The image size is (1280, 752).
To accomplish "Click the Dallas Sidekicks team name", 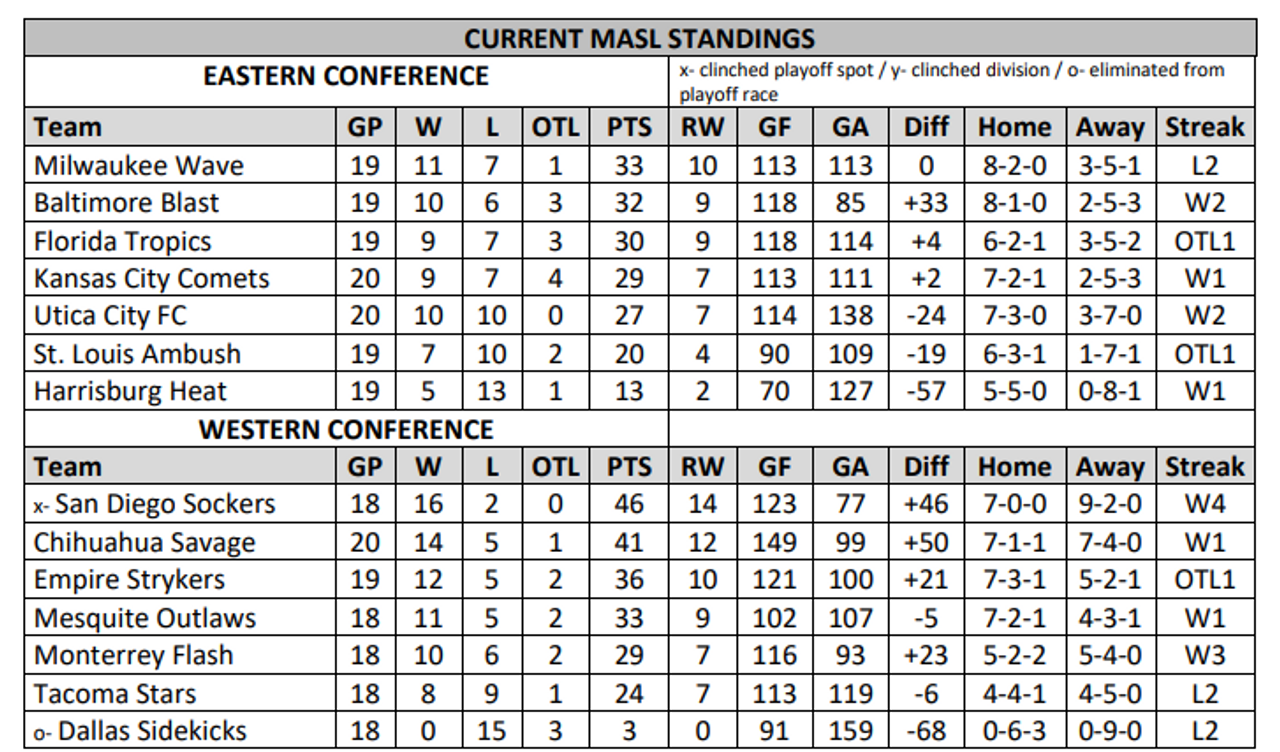I will tap(152, 731).
